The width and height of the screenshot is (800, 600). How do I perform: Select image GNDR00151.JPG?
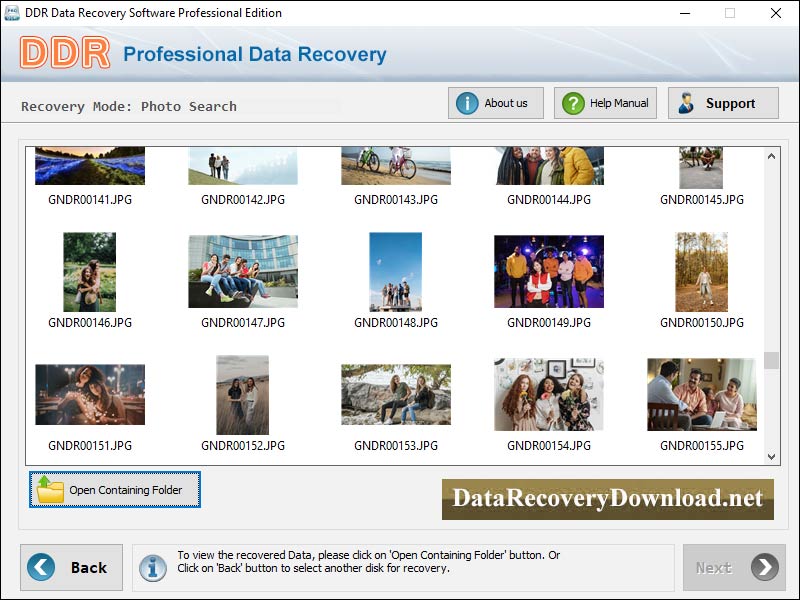90,393
